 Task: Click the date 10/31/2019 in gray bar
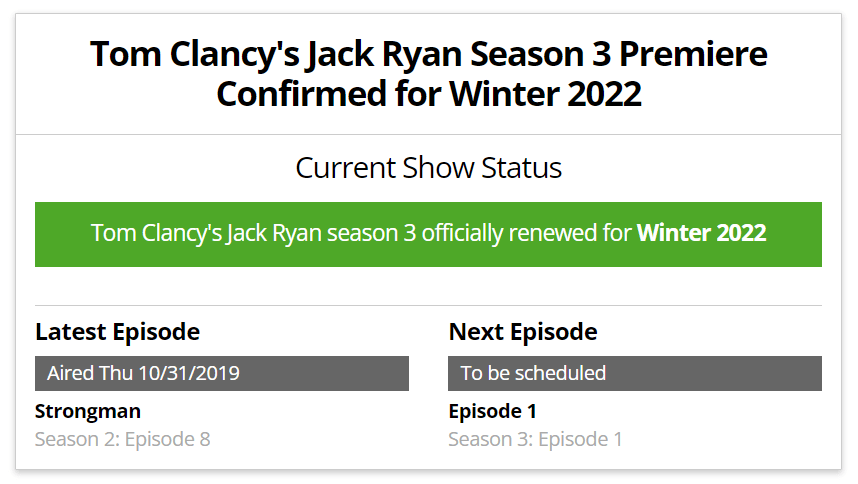point(189,373)
